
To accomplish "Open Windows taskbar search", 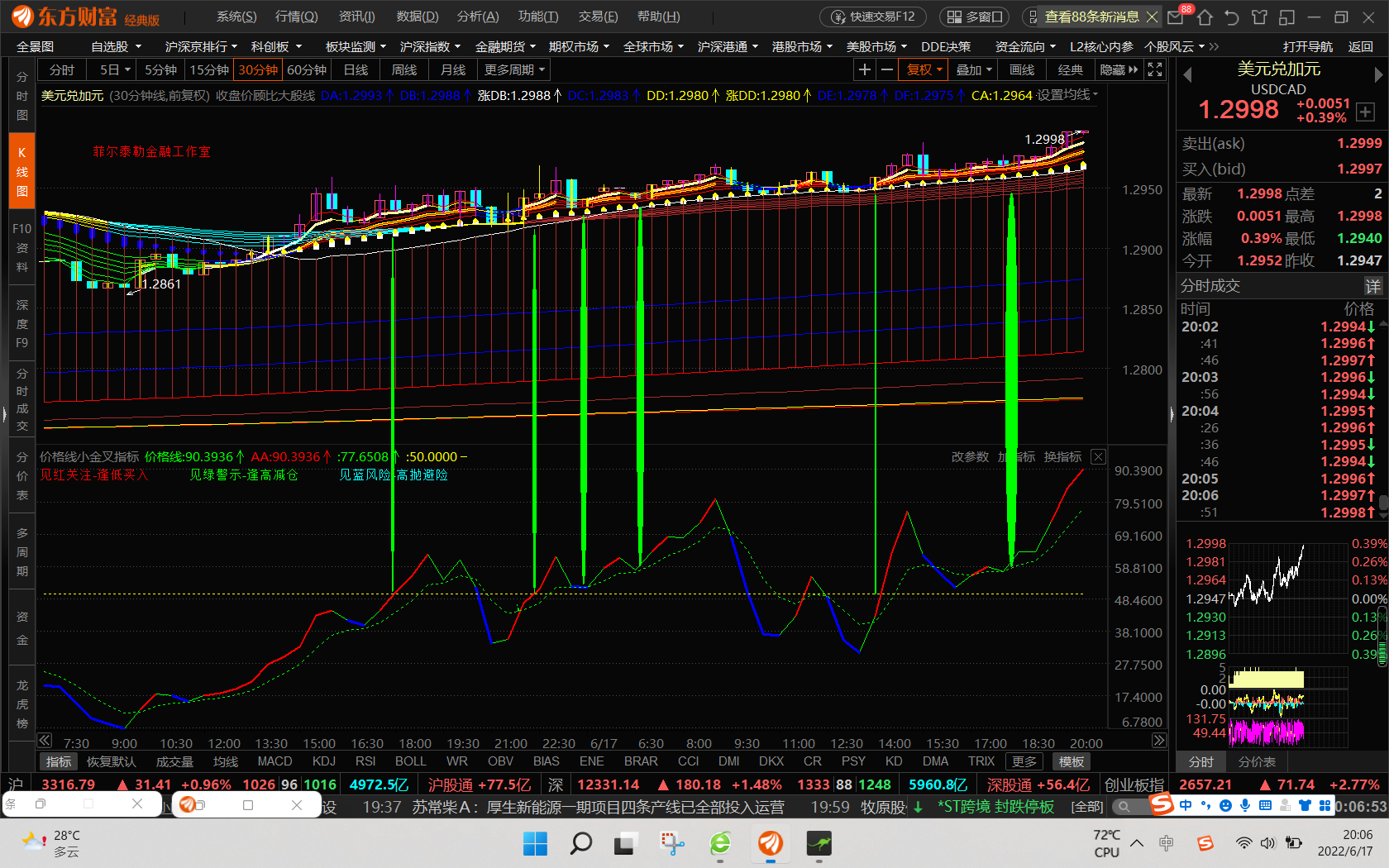I will point(581,843).
